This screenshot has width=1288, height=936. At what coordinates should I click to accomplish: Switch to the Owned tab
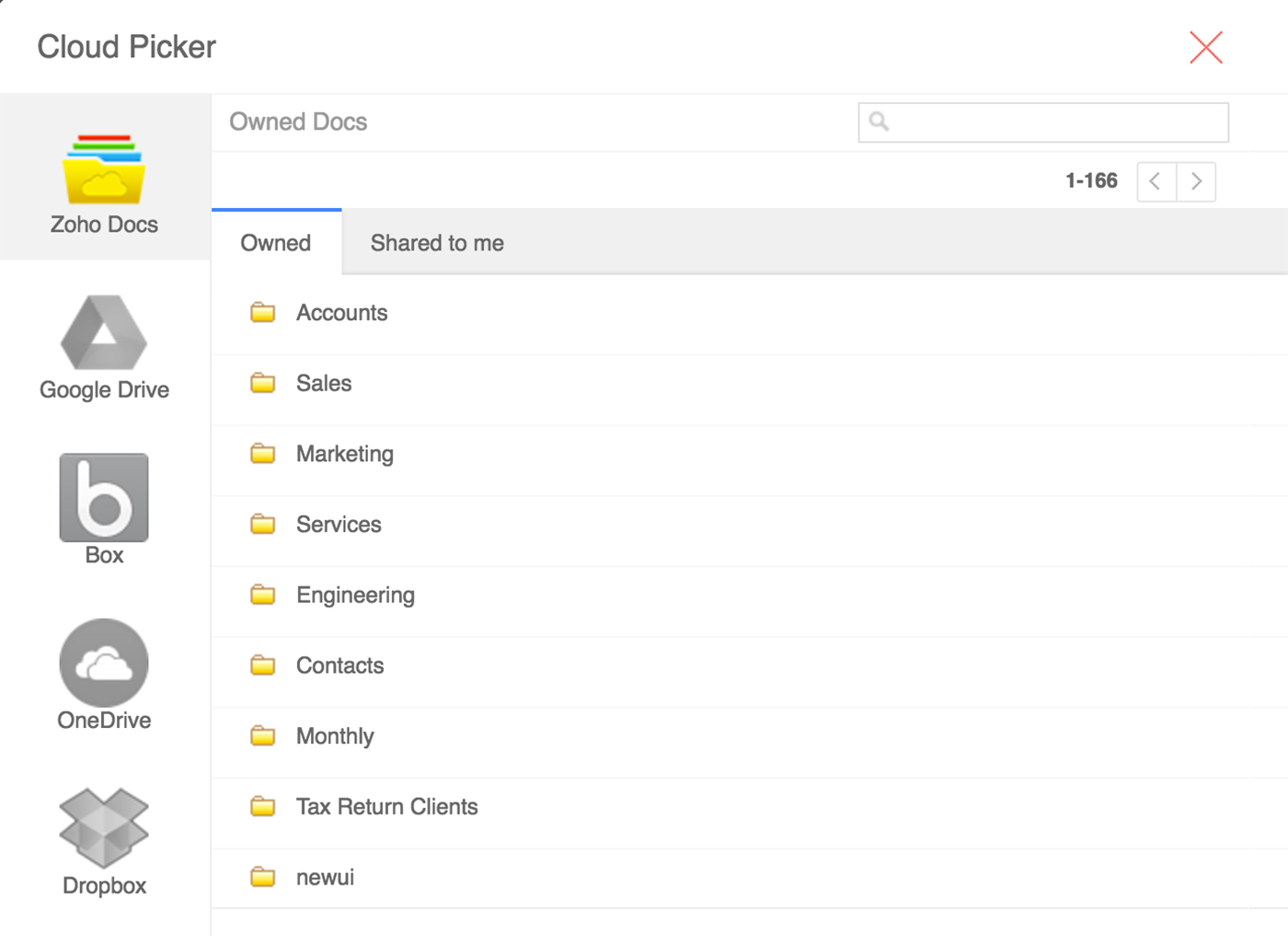tap(276, 243)
